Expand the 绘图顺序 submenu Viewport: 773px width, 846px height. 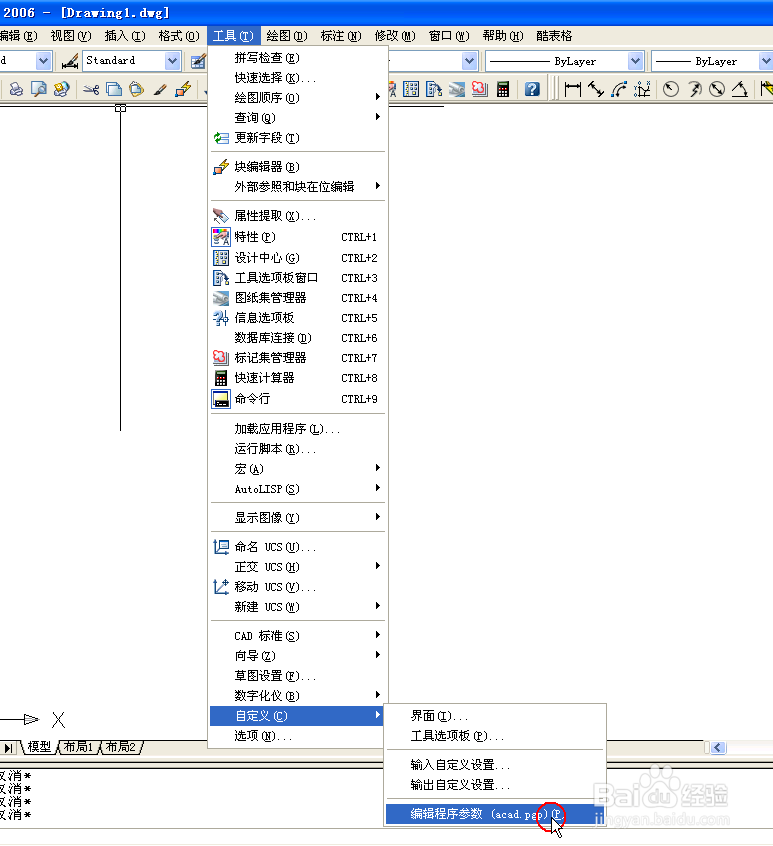[298, 98]
